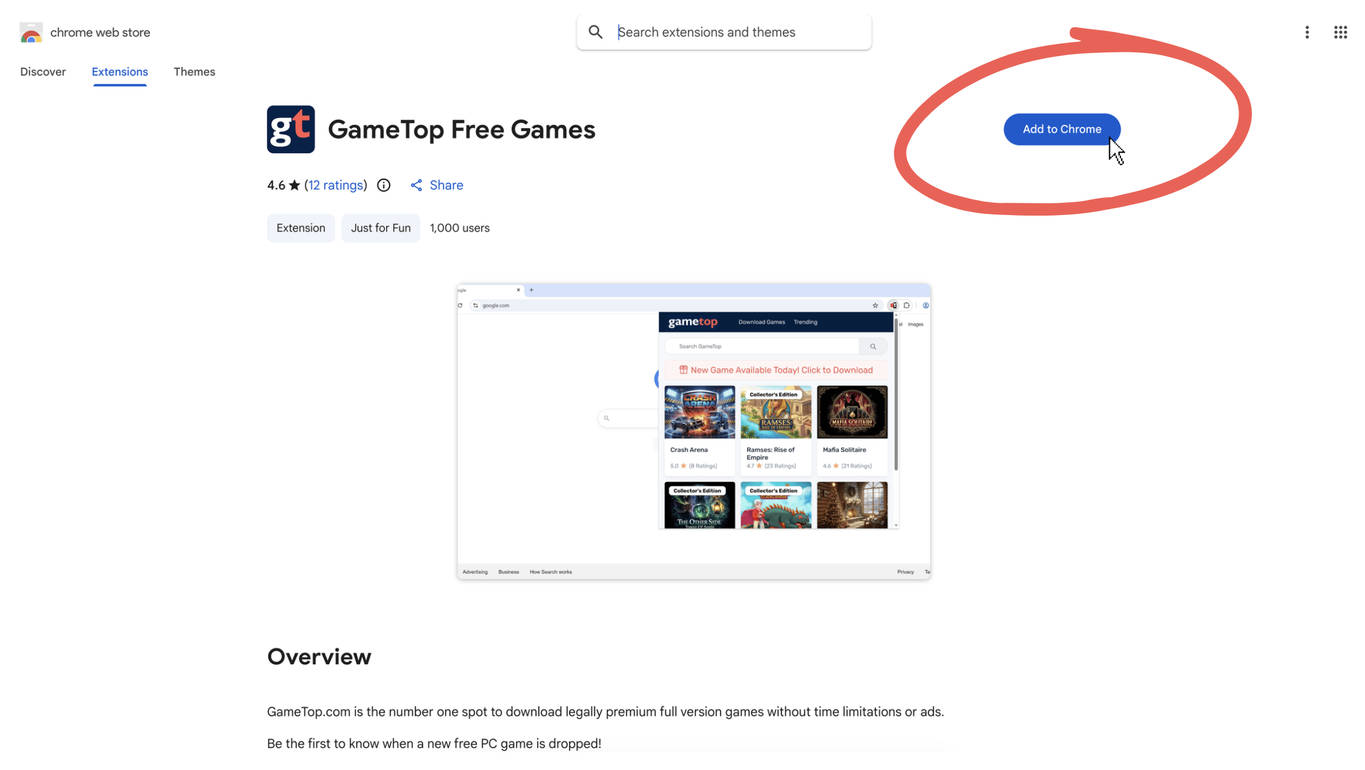Click the Share link text
The width and height of the screenshot is (1365, 770).
coord(446,185)
